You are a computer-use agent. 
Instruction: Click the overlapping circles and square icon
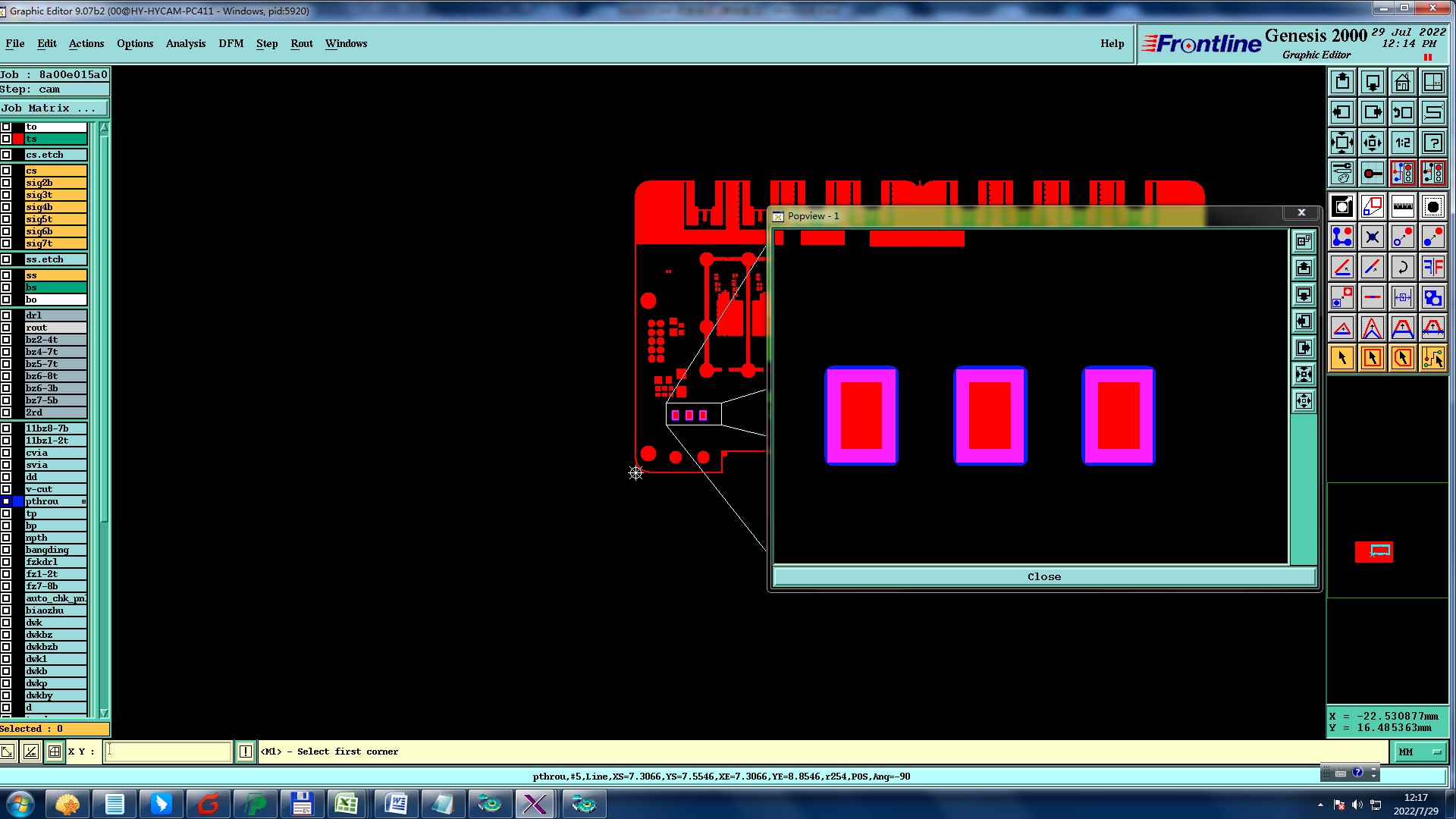click(1432, 297)
